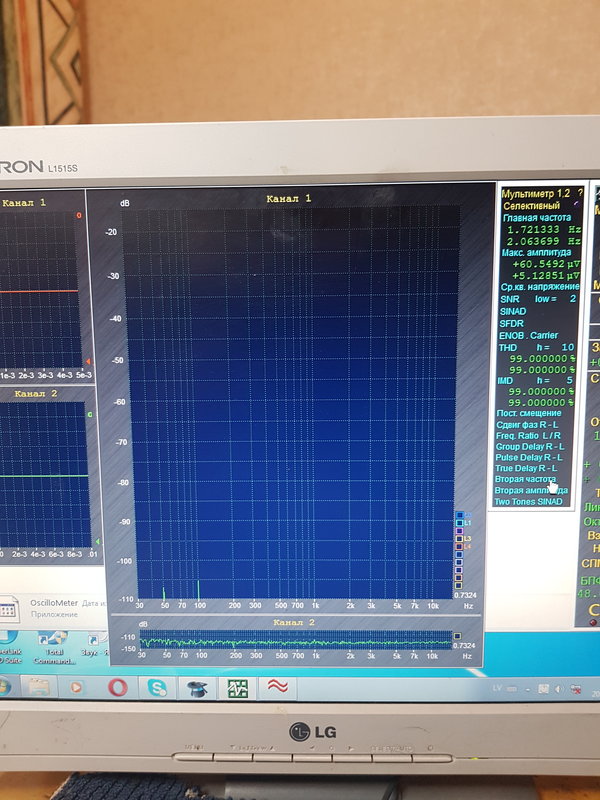The height and width of the screenshot is (800, 600).
Task: Select Сдвиг фаз R - L measurement
Action: click(527, 425)
